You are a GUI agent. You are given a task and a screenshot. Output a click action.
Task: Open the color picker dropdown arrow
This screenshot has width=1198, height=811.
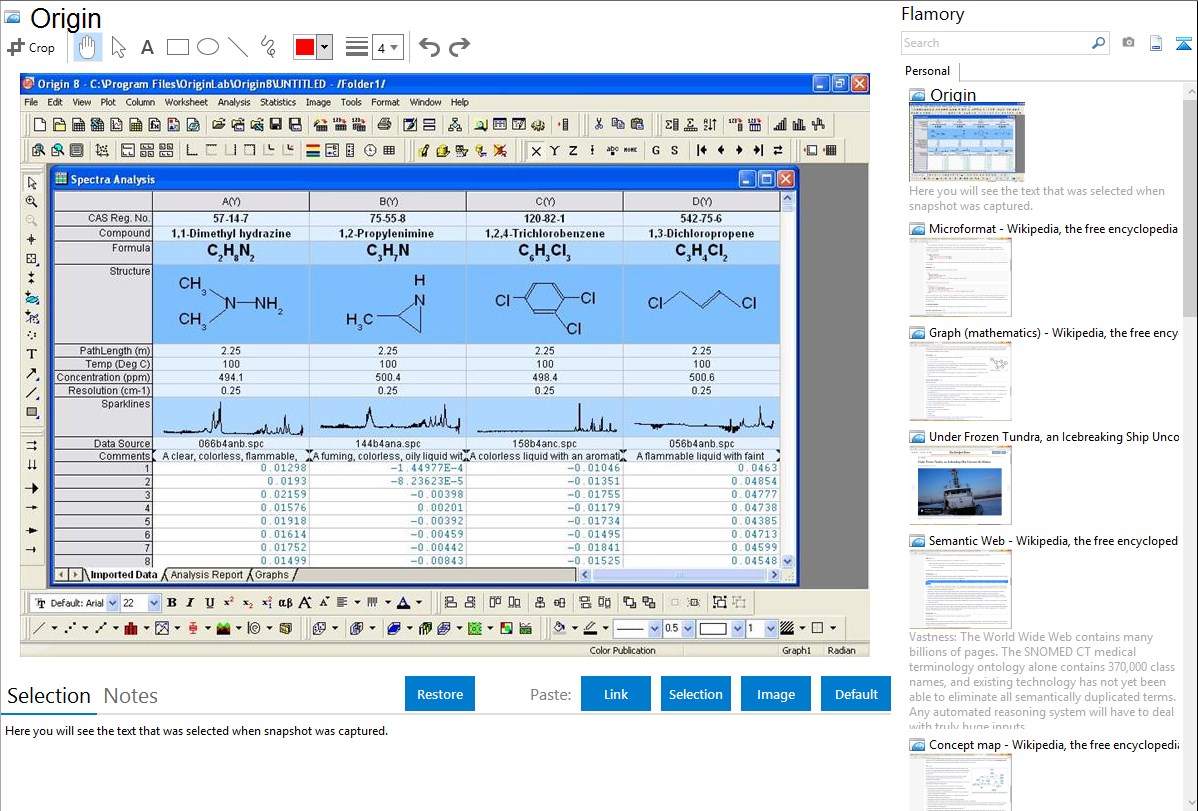pos(324,47)
